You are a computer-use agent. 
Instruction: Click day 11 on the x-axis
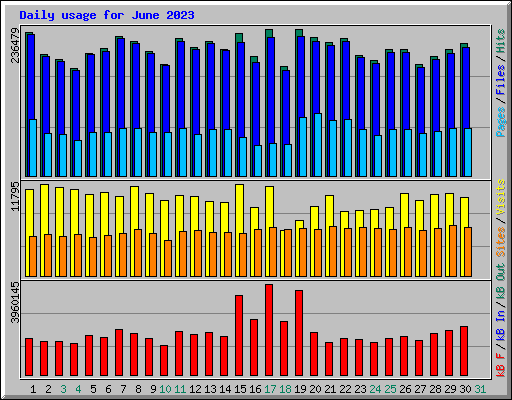pos(180,389)
